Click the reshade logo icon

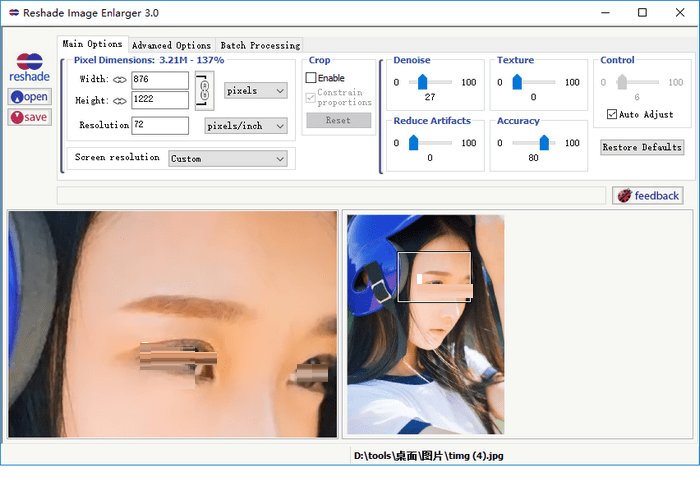click(x=29, y=61)
